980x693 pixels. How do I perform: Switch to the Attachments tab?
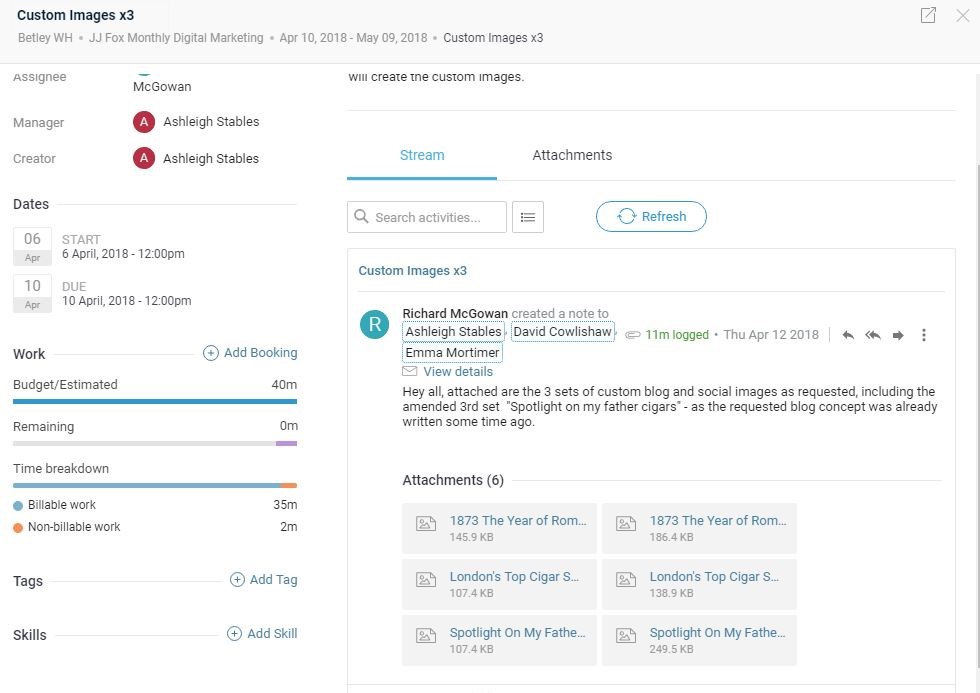tap(572, 155)
